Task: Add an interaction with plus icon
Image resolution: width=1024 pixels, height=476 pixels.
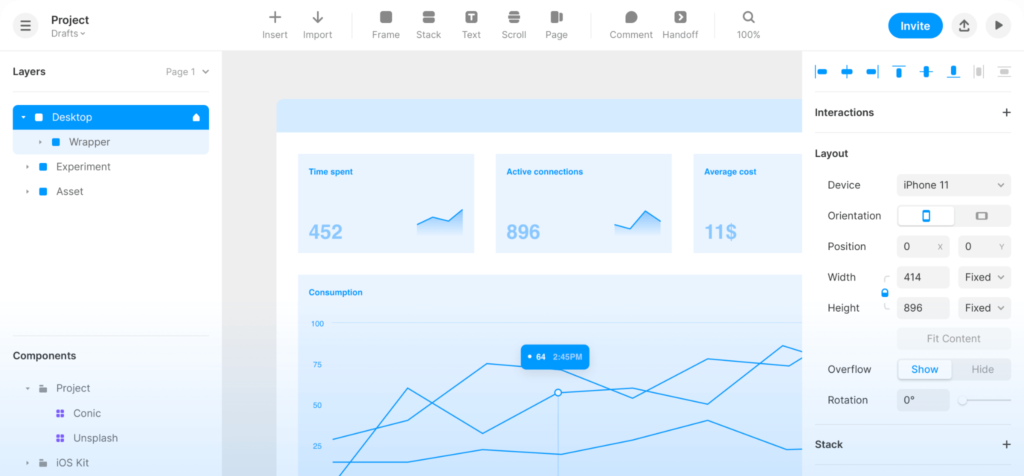Action: [x=1006, y=112]
